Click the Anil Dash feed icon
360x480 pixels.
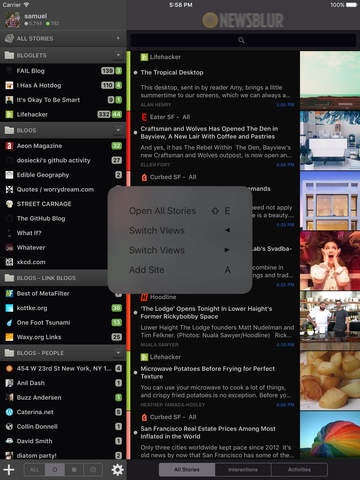point(9,383)
